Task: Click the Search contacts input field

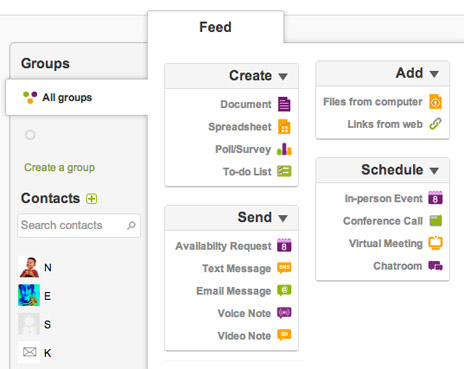Action: 79,225
